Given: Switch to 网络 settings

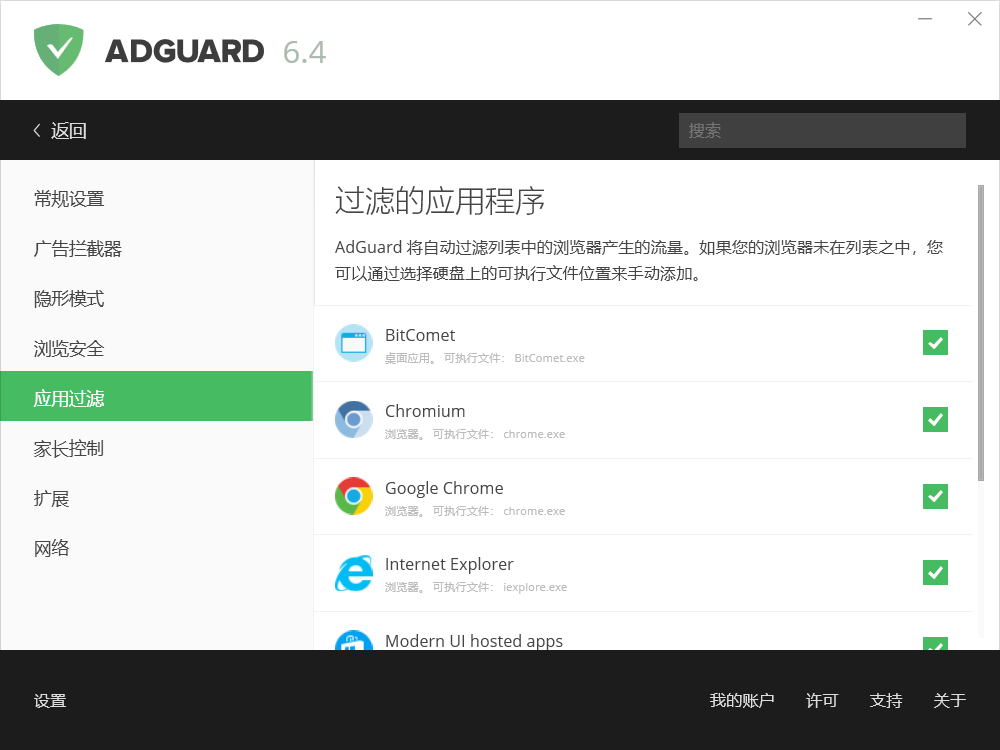Looking at the screenshot, I should coord(157,548).
